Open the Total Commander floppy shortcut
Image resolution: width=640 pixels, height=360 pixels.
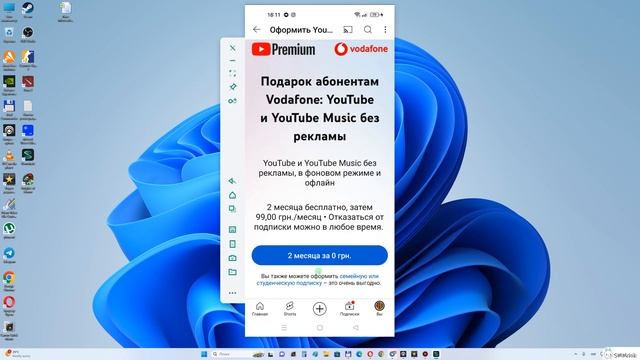click(x=9, y=109)
